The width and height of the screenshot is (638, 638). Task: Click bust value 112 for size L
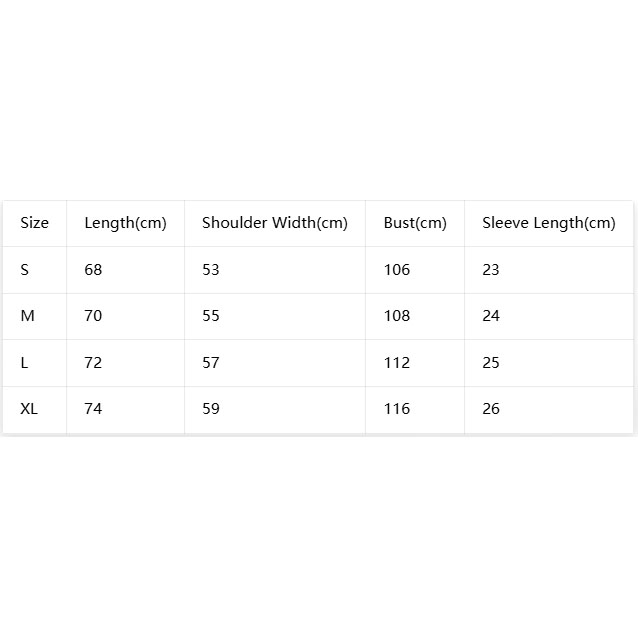(x=397, y=362)
